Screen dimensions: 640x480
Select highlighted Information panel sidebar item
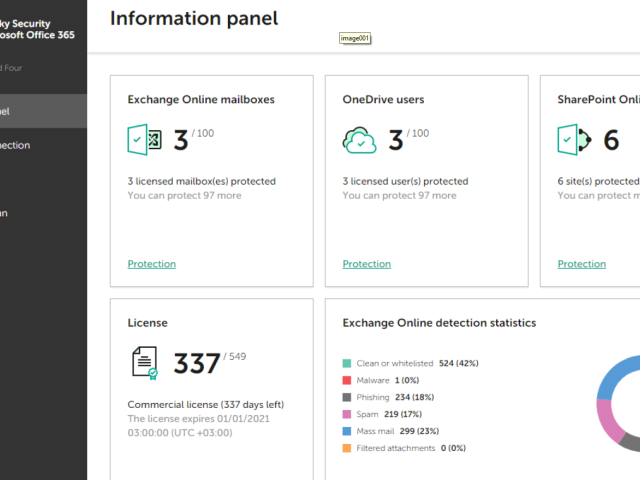click(x=43, y=111)
